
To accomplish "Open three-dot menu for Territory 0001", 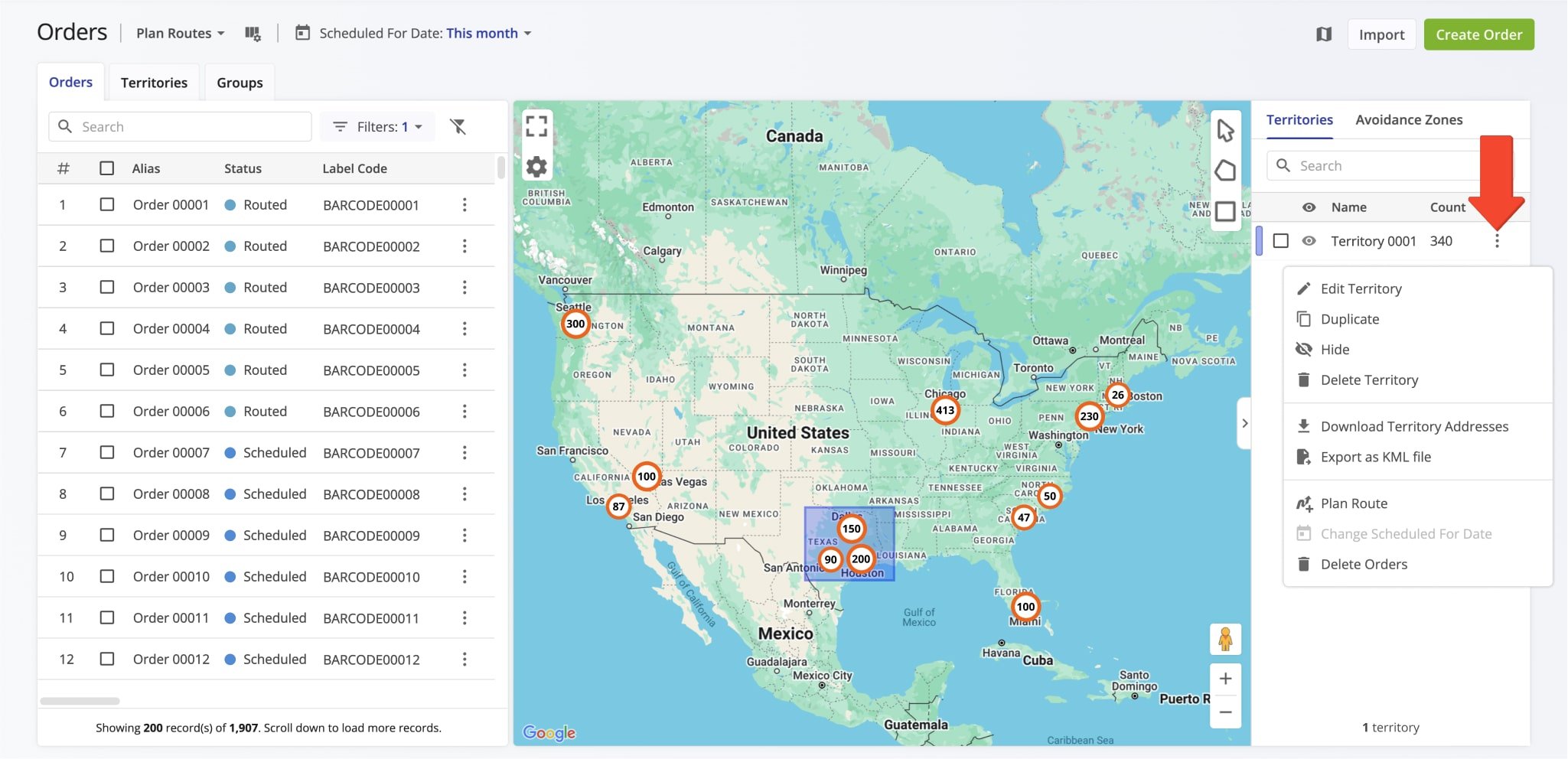I will point(1497,241).
